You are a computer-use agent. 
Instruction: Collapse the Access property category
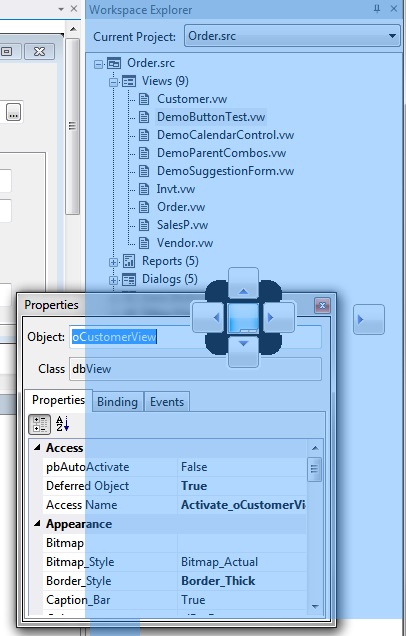37,447
